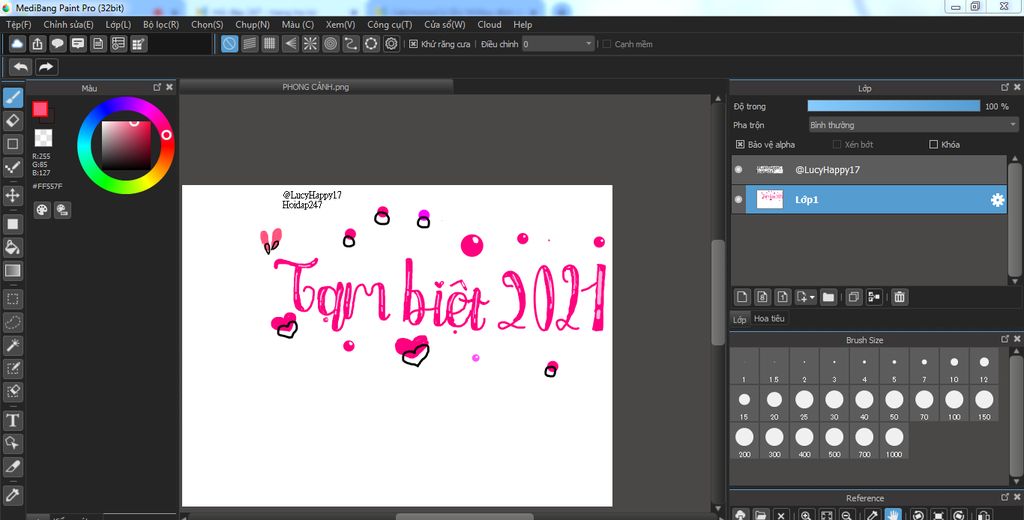This screenshot has height=520, width=1024.
Task: Enable the parallel lines snap guide
Action: click(250, 44)
